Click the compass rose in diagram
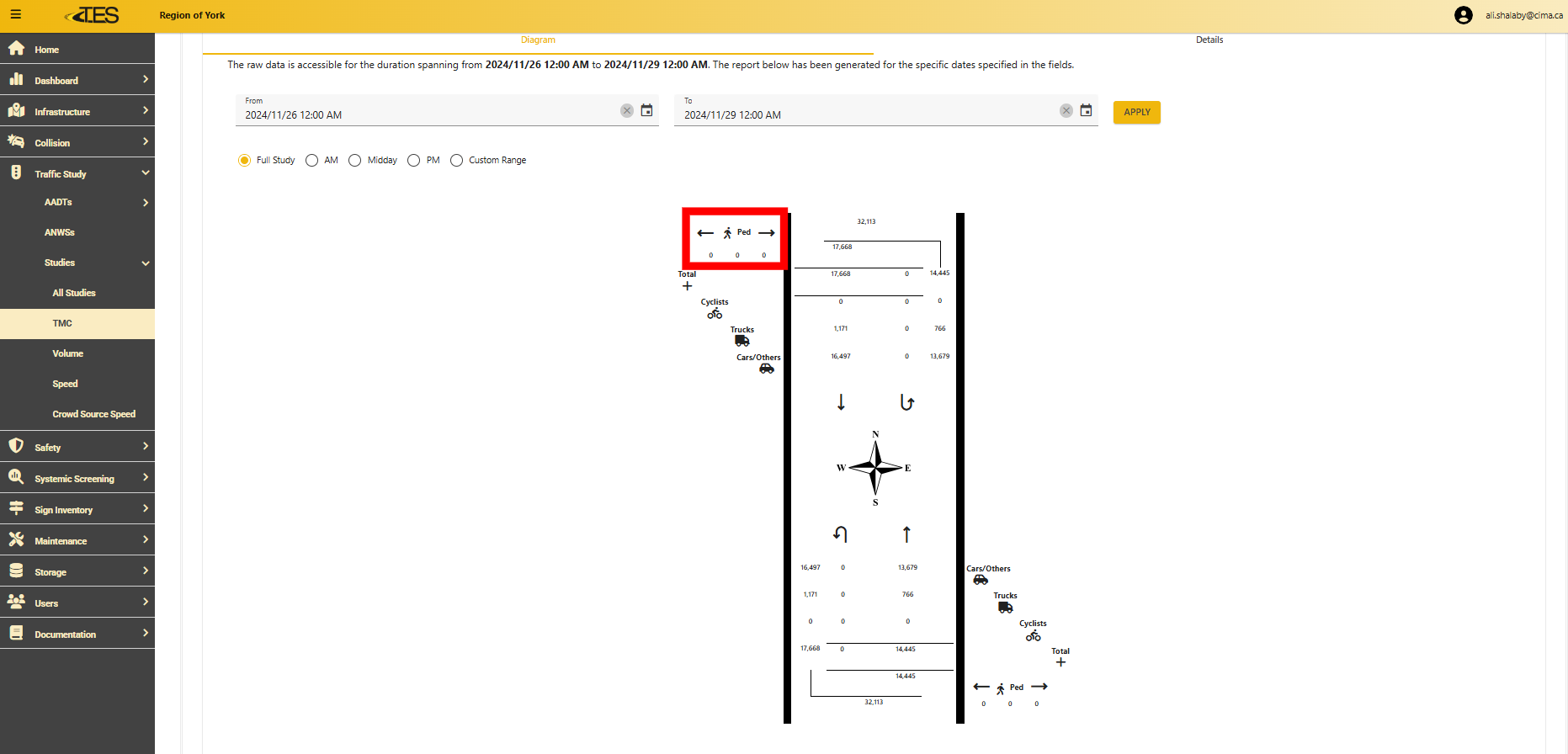This screenshot has height=754, width=1568. click(875, 468)
